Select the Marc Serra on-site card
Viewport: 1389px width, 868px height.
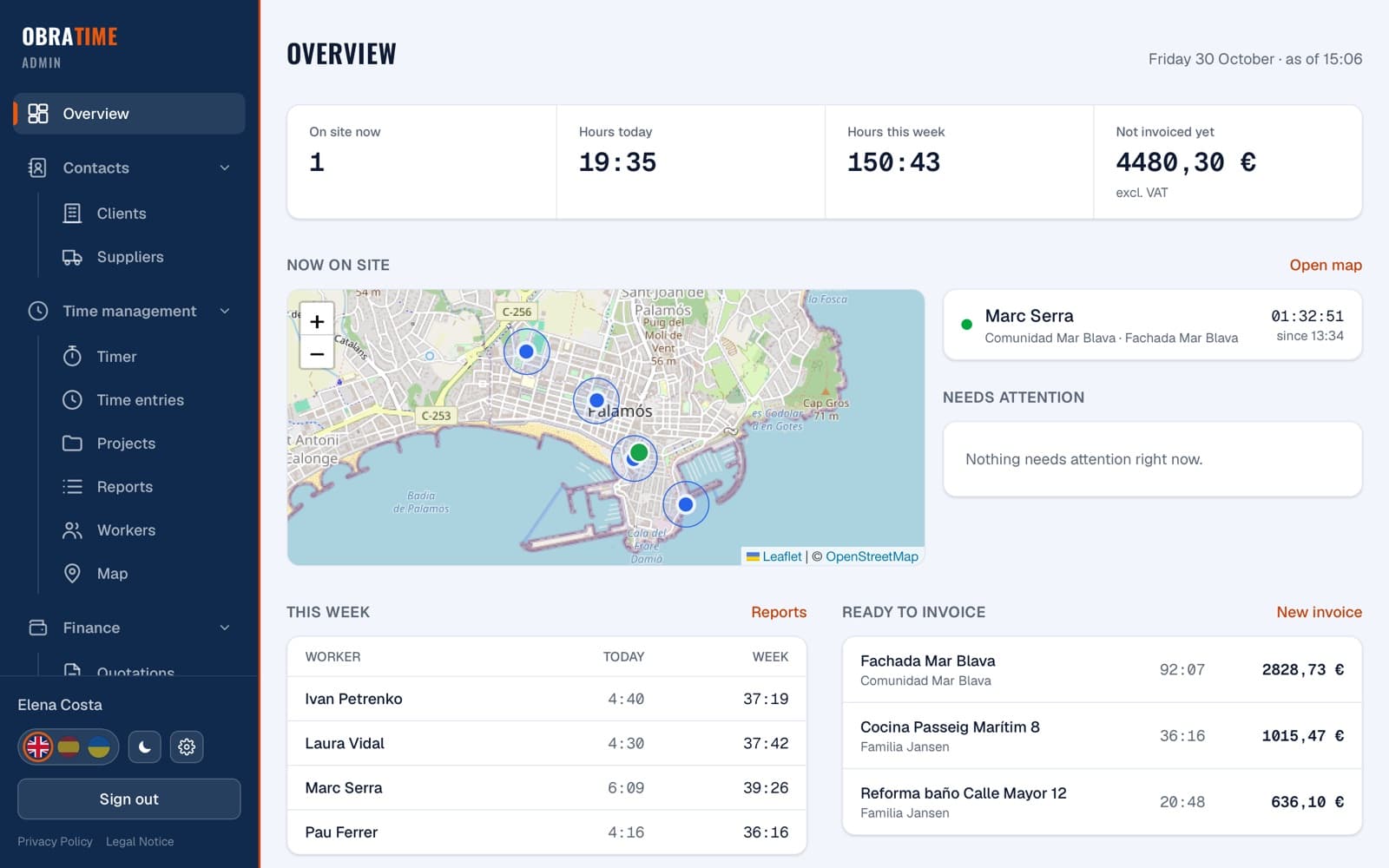coord(1152,325)
